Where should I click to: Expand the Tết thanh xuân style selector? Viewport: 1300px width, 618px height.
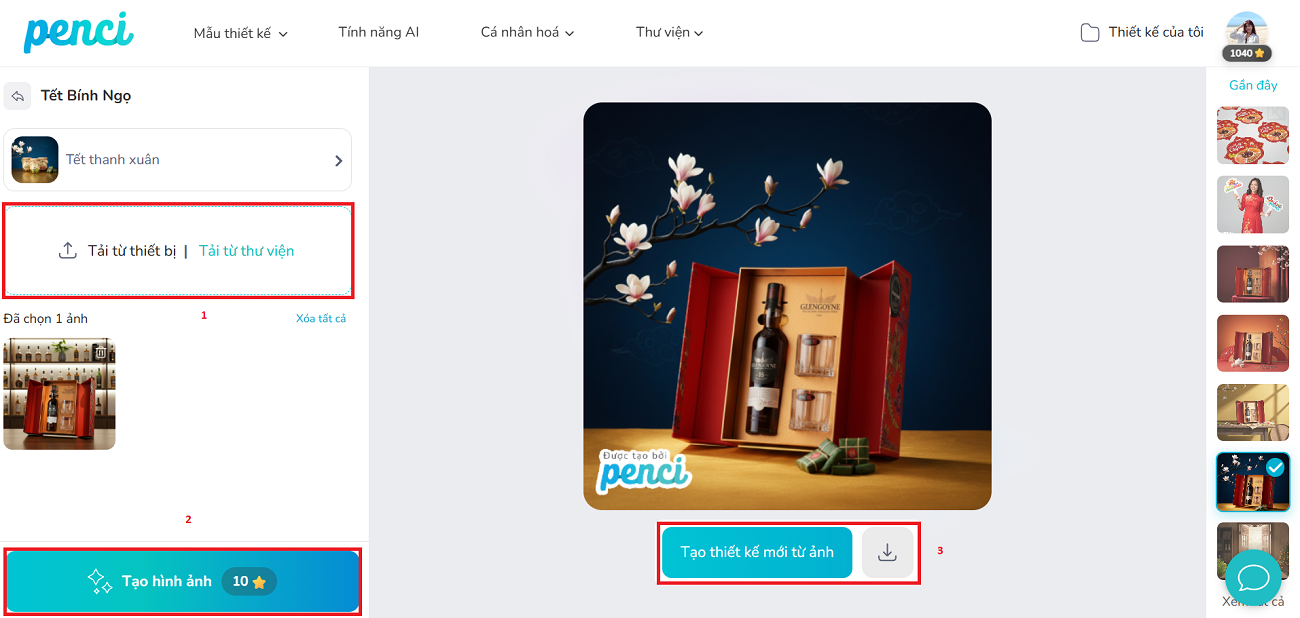178,160
